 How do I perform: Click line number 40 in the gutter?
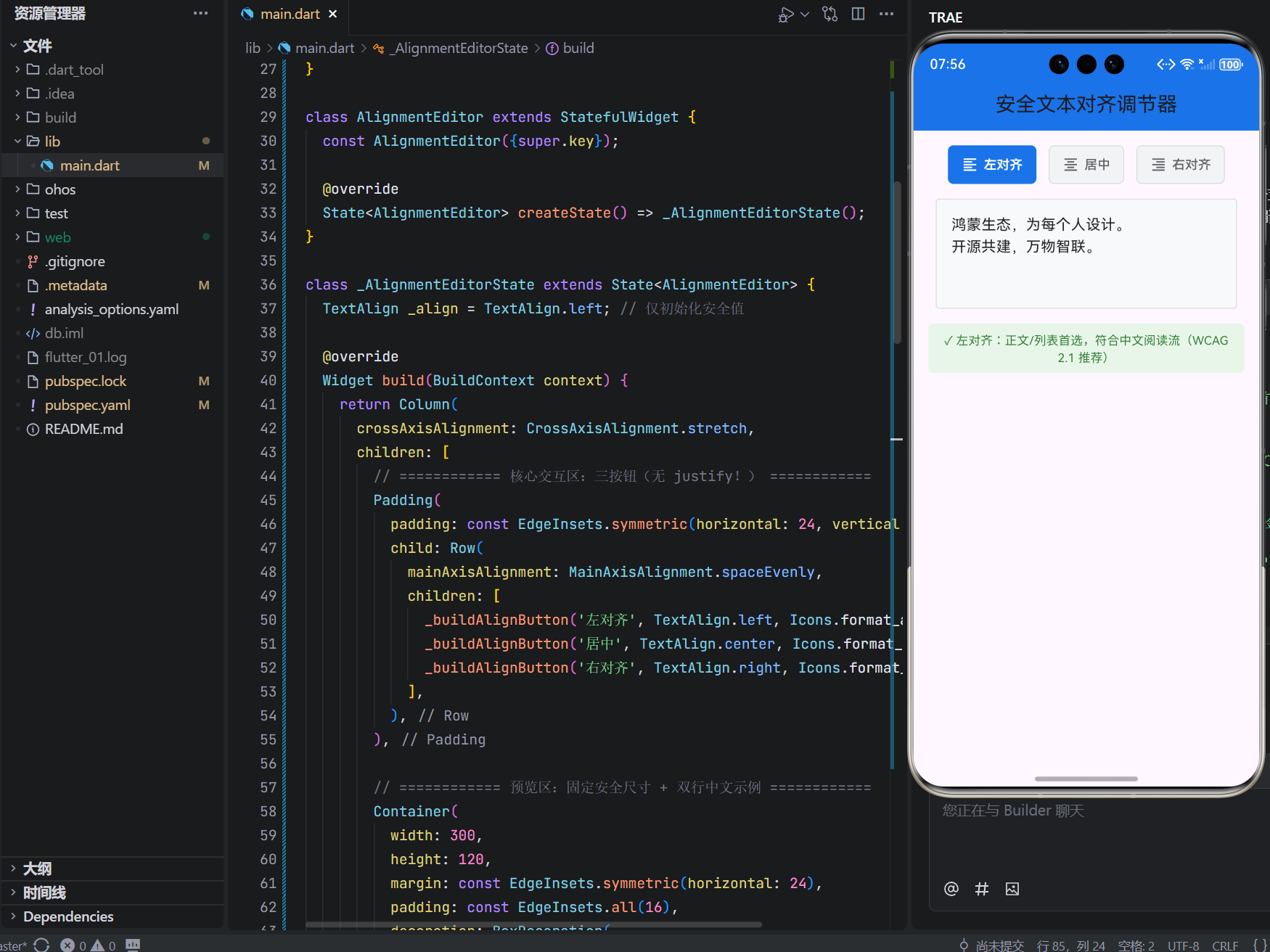[268, 380]
